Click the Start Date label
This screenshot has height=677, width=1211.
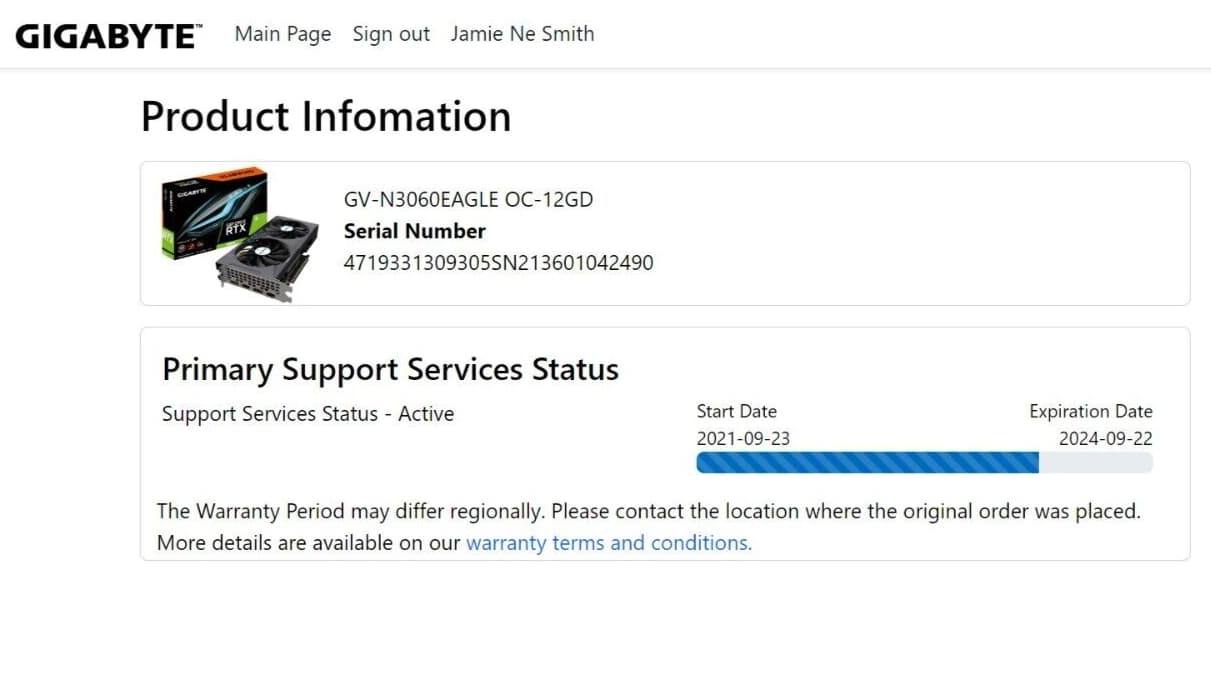point(736,411)
